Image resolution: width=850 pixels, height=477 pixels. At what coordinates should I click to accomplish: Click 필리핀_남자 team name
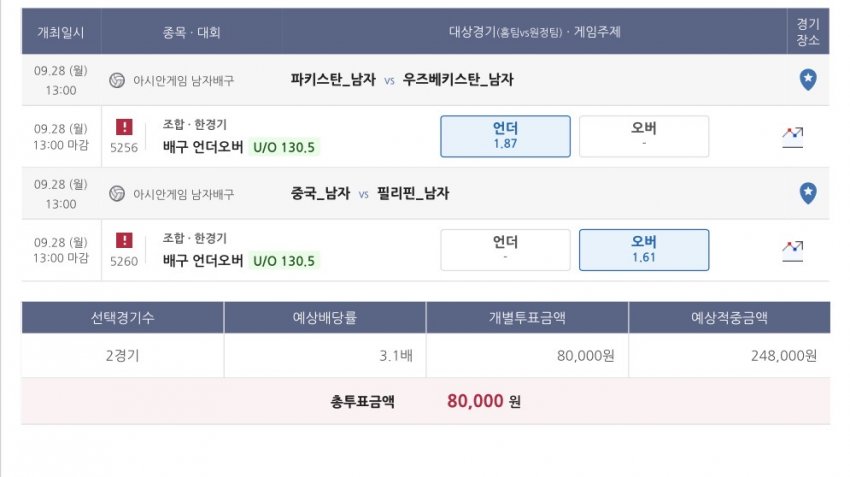pos(413,193)
